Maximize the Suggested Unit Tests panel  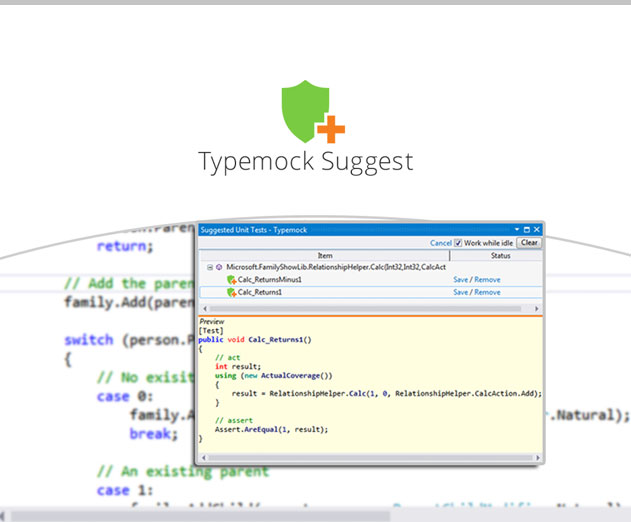[527, 229]
